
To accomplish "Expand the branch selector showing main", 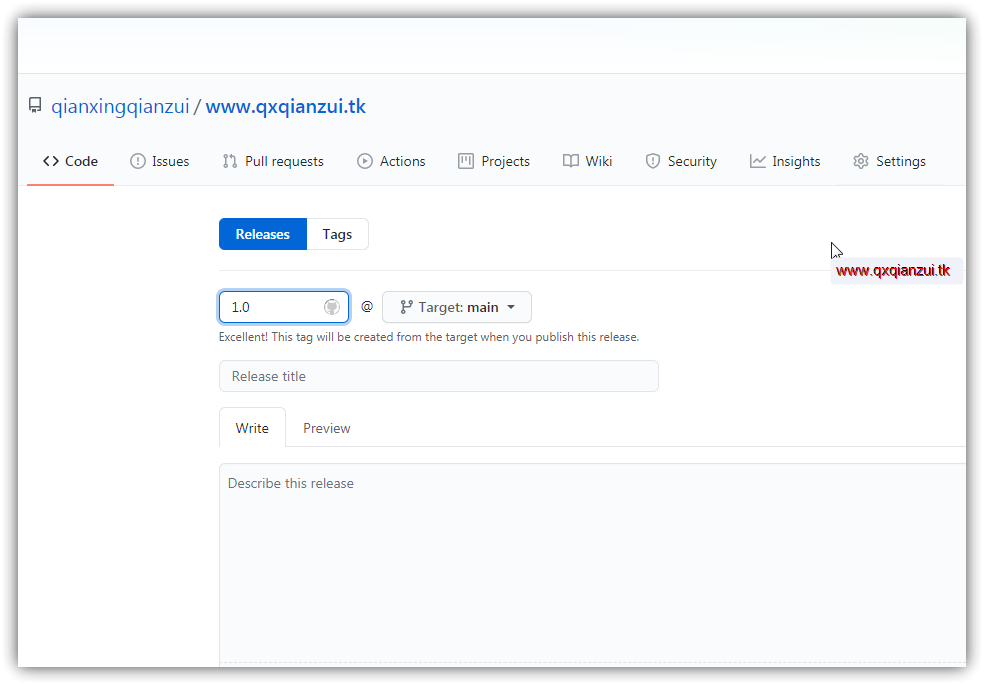I will pyautogui.click(x=457, y=307).
